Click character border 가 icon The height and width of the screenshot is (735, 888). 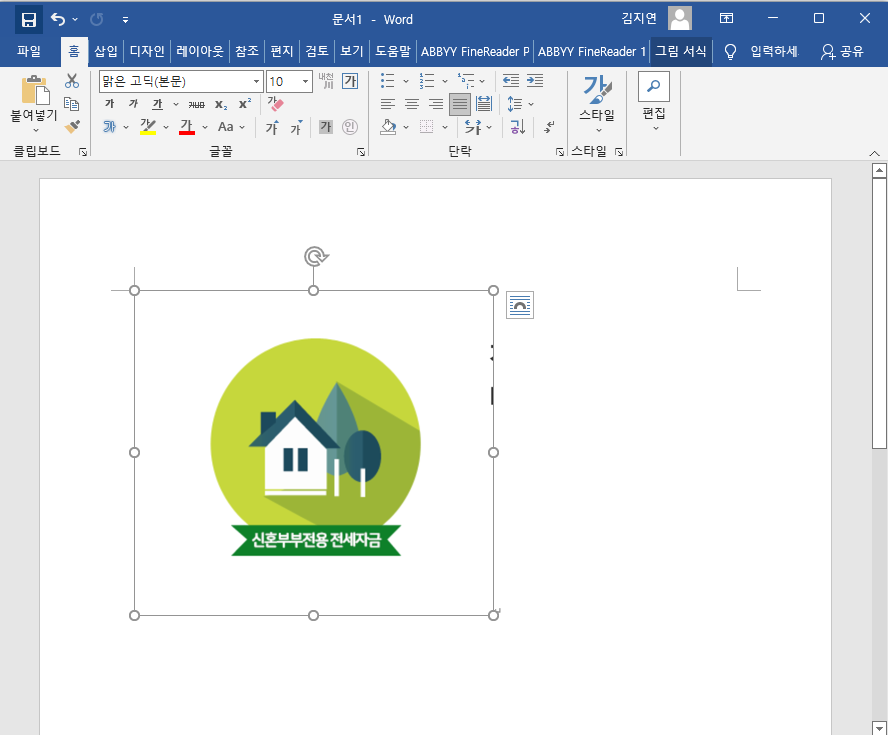(350, 81)
